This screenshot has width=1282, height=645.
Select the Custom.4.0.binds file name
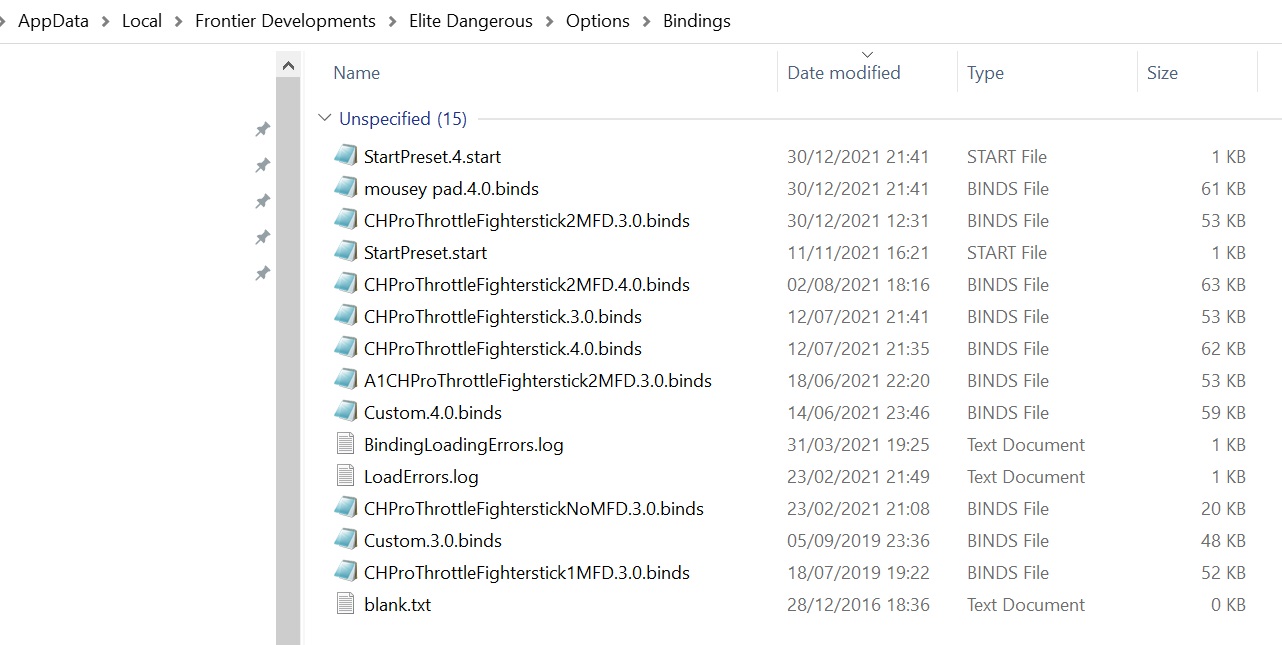(433, 412)
